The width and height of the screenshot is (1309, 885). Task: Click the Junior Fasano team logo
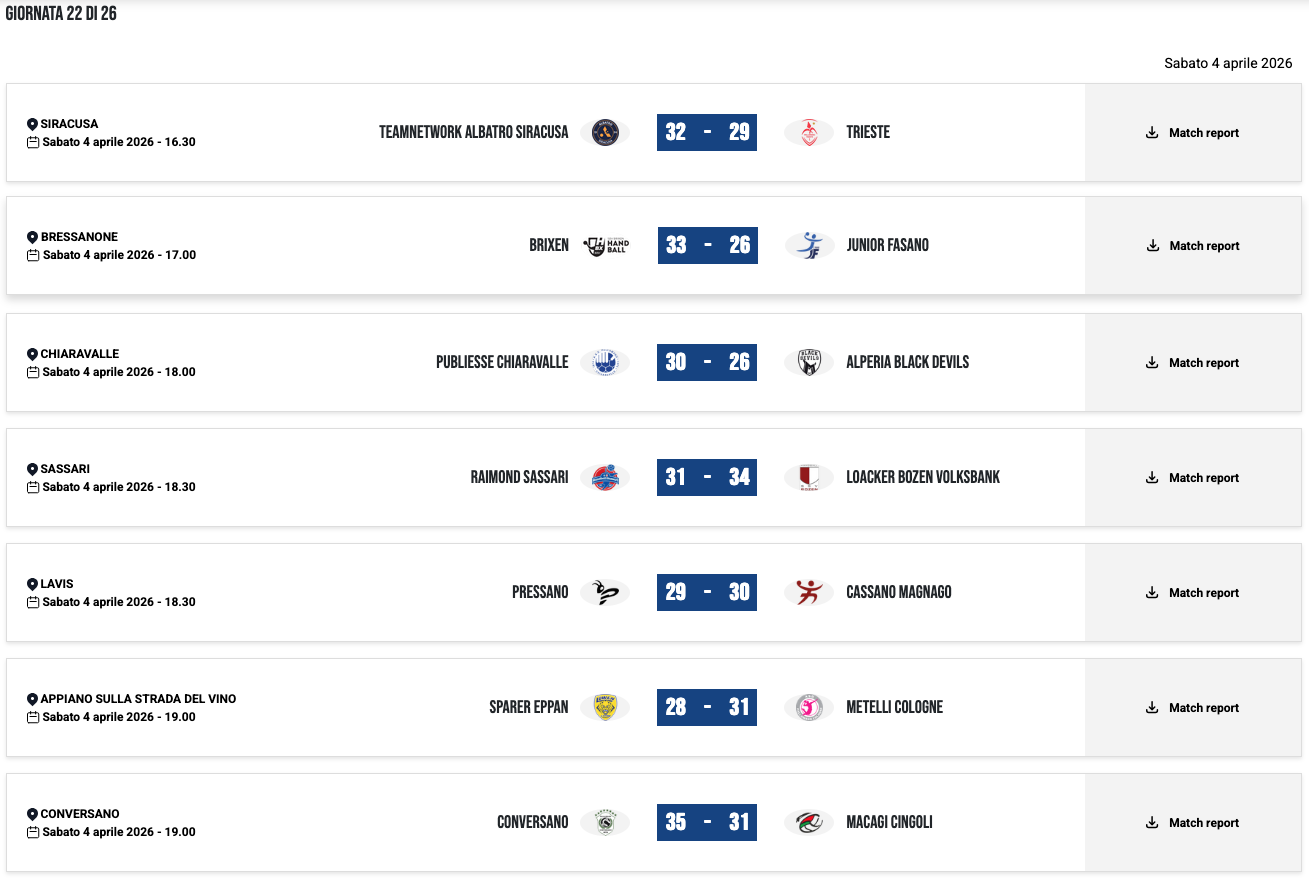(x=809, y=245)
